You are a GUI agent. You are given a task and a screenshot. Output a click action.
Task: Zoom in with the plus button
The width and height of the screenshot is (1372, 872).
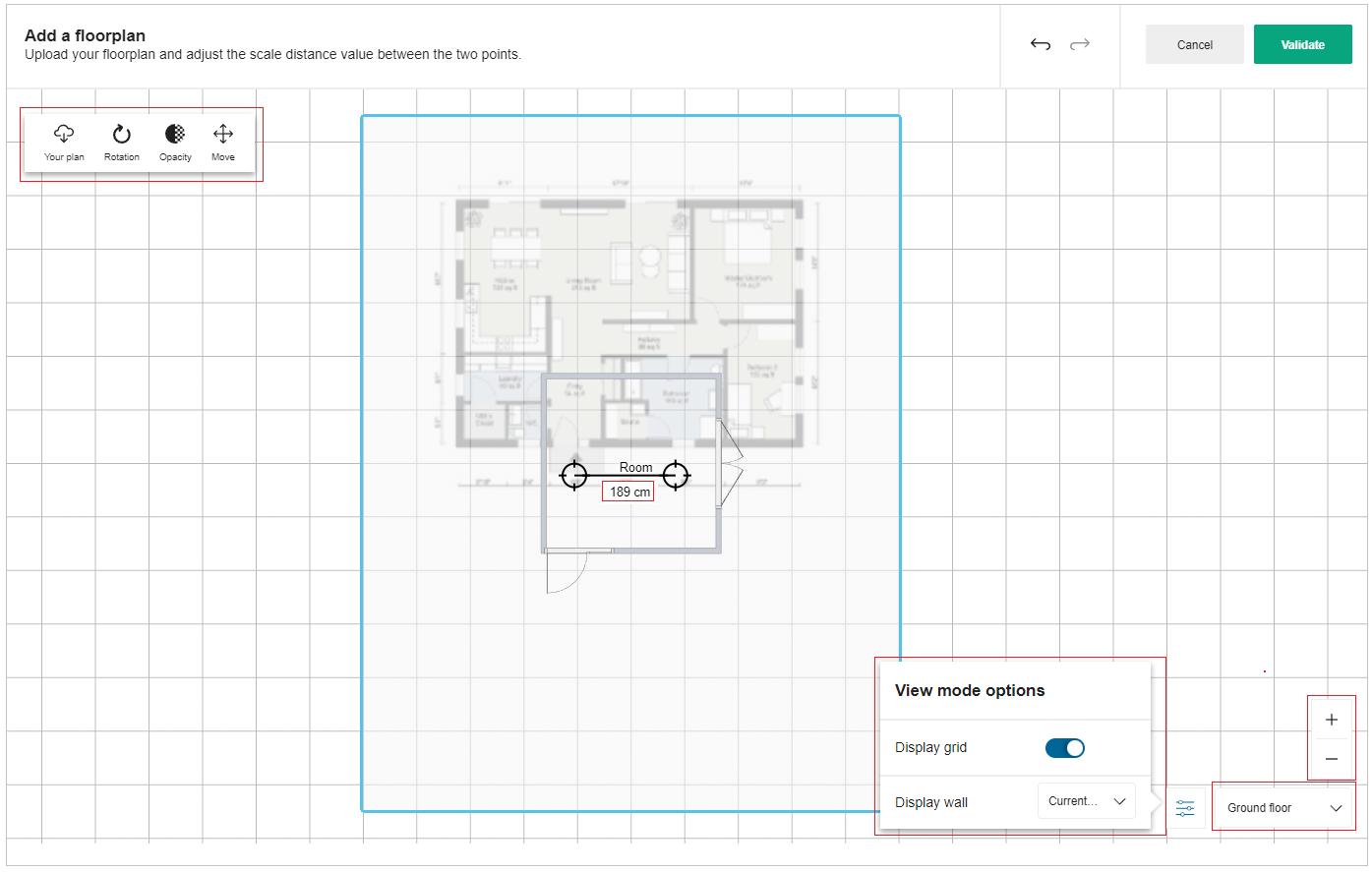1331,720
